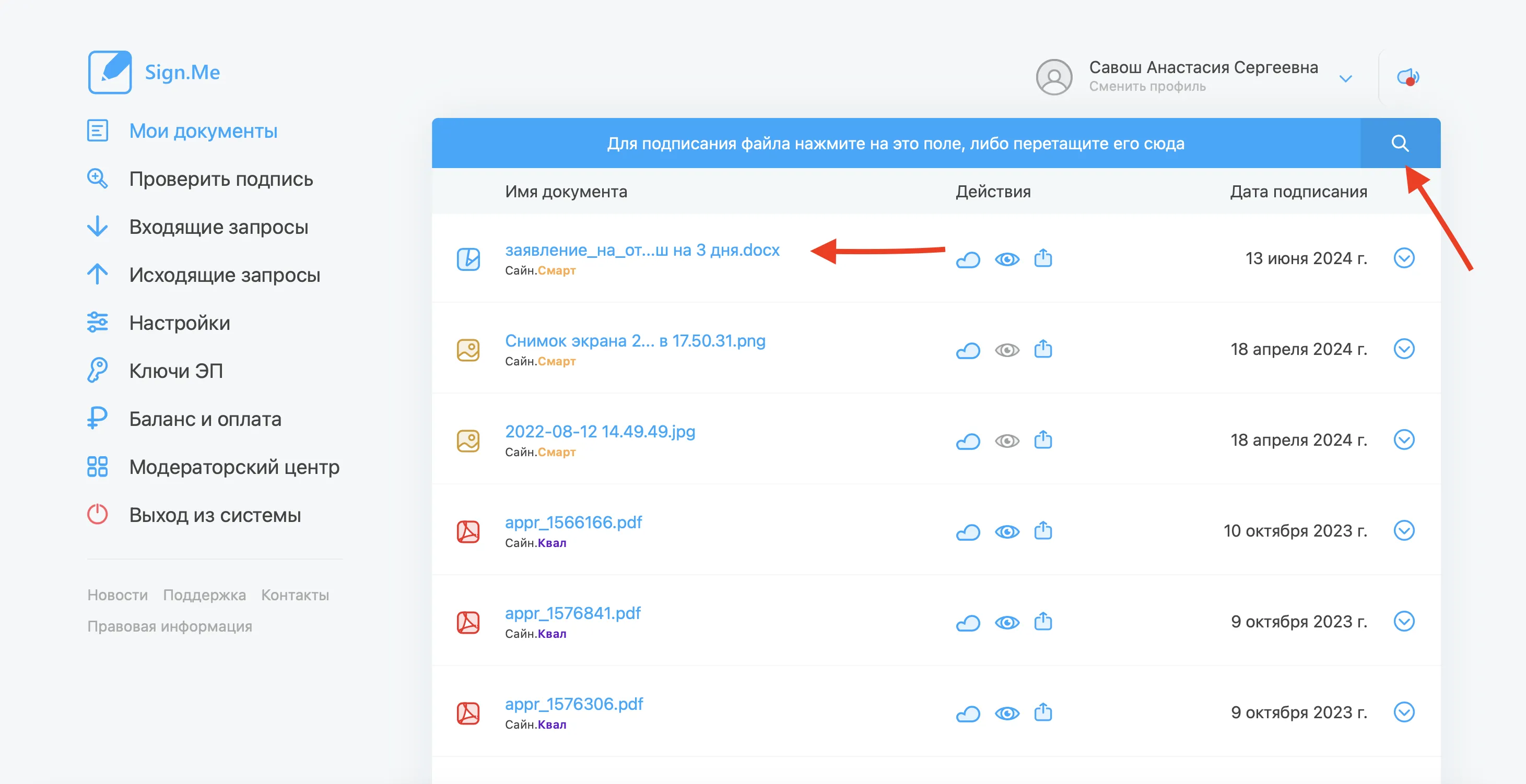The height and width of the screenshot is (784, 1526).
Task: Expand profile dropdown next to Савош Анастасия
Action: point(1345,79)
